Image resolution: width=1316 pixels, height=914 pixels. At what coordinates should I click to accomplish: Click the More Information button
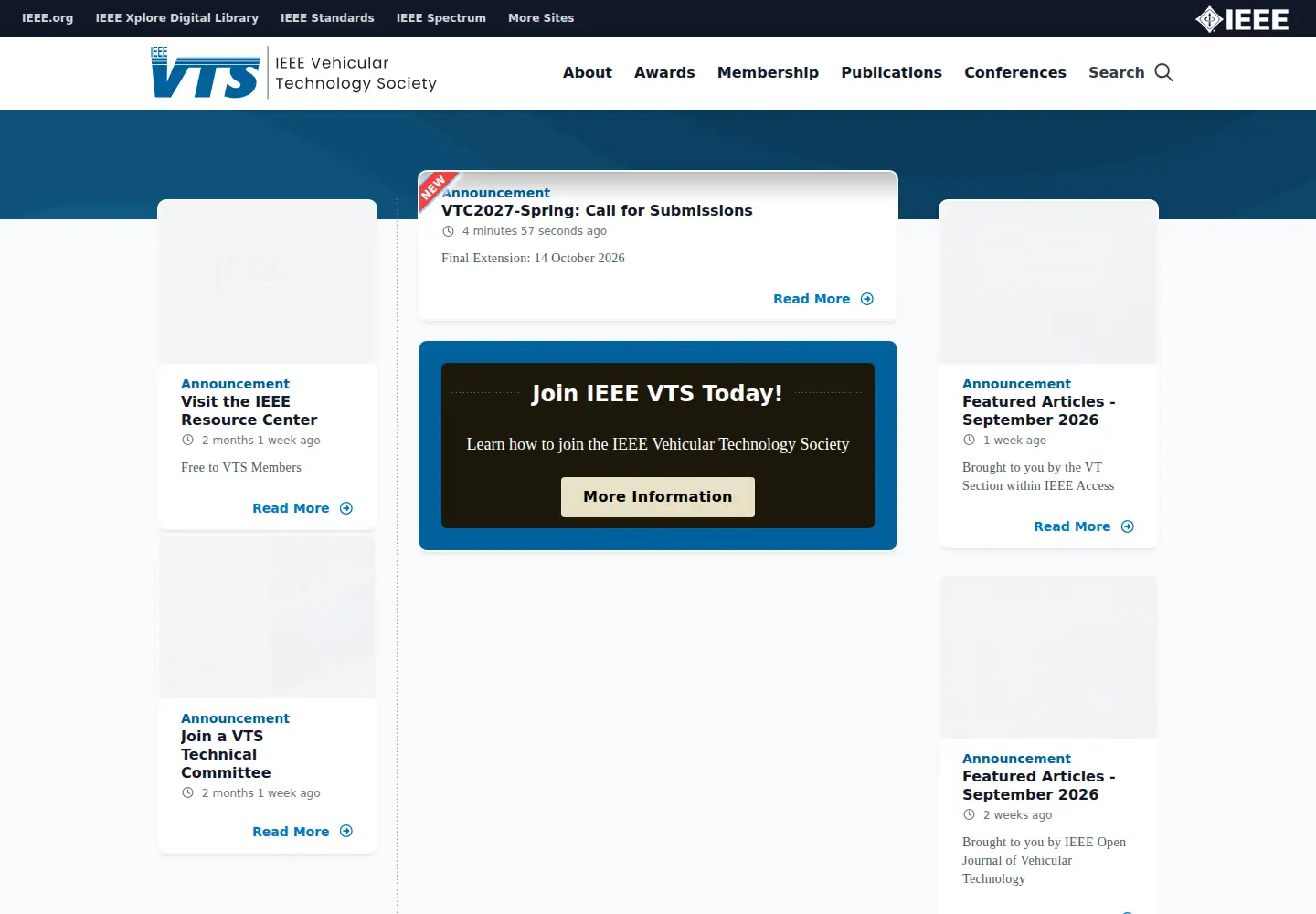click(x=658, y=497)
